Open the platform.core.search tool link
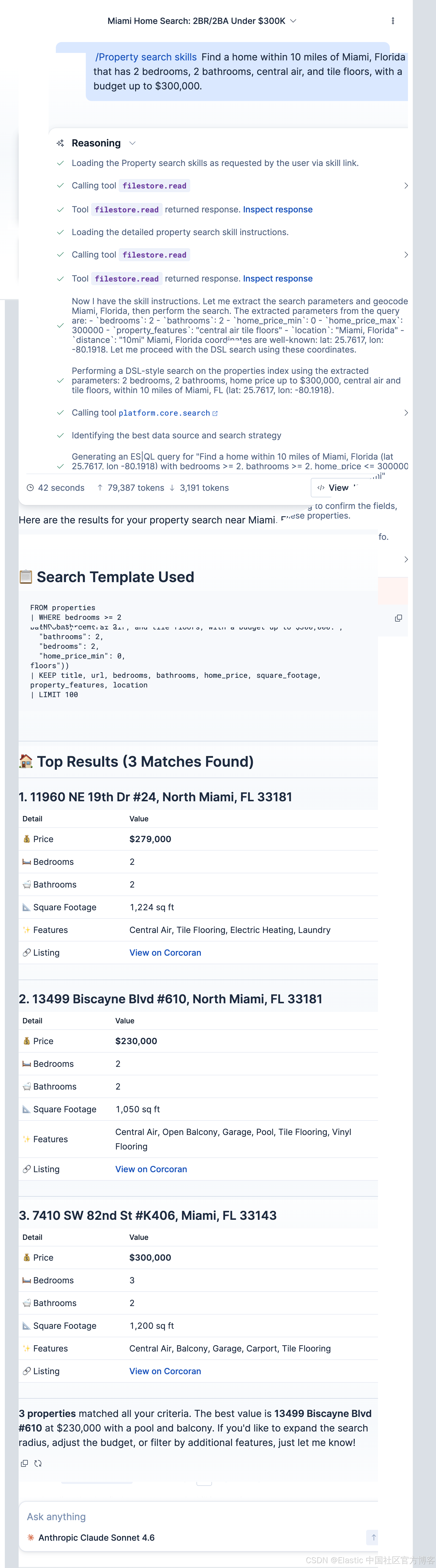The width and height of the screenshot is (436, 1568). pos(164,413)
